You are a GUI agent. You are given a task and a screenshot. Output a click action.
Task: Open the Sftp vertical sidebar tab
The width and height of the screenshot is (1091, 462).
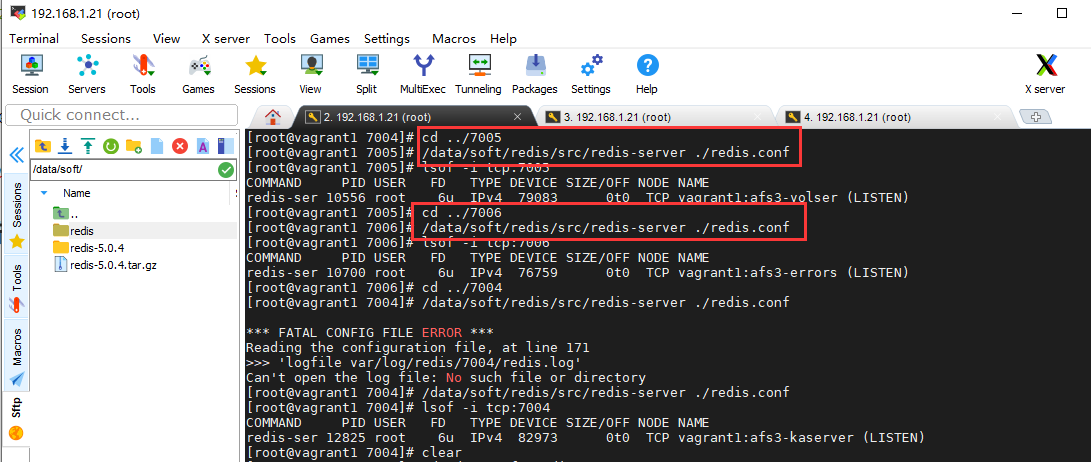17,420
